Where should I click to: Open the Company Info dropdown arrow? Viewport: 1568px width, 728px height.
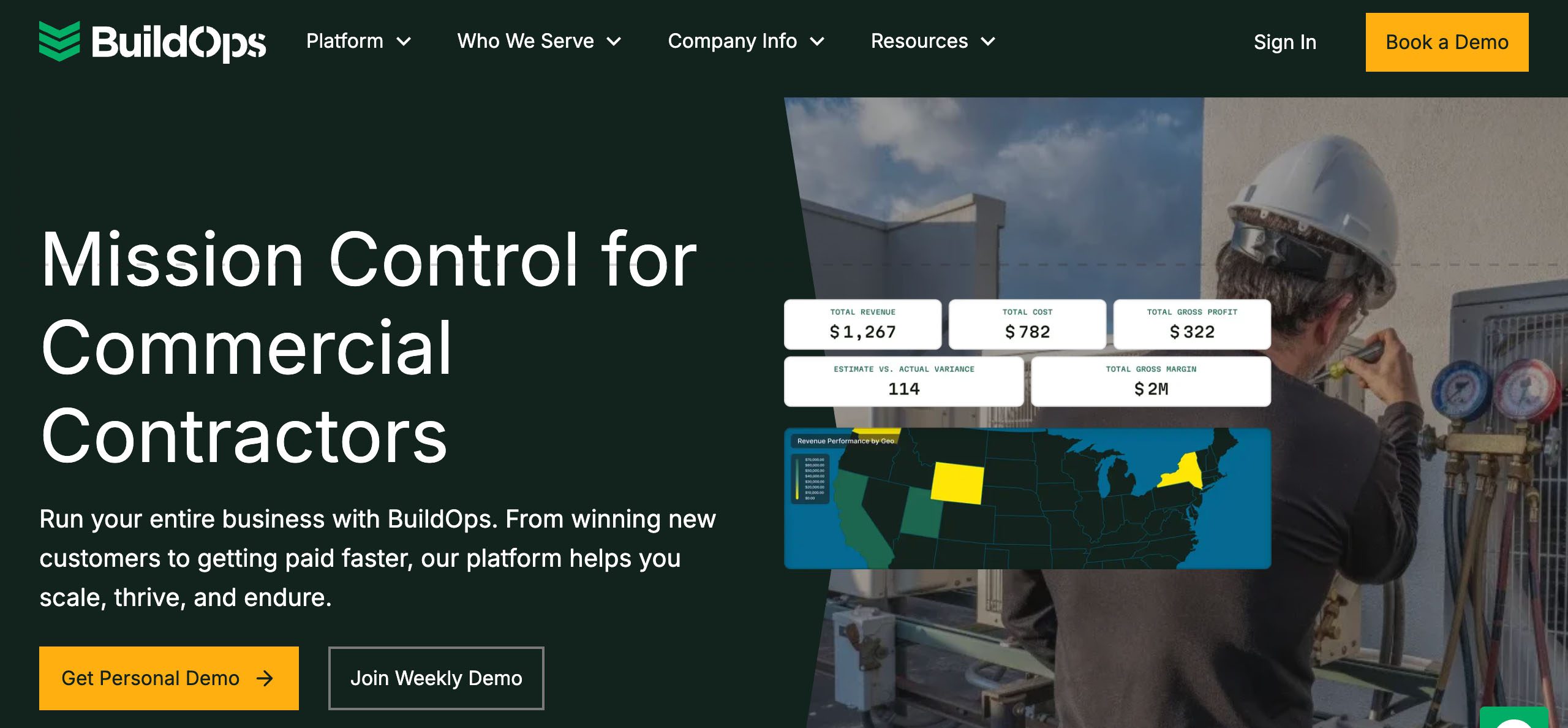817,42
